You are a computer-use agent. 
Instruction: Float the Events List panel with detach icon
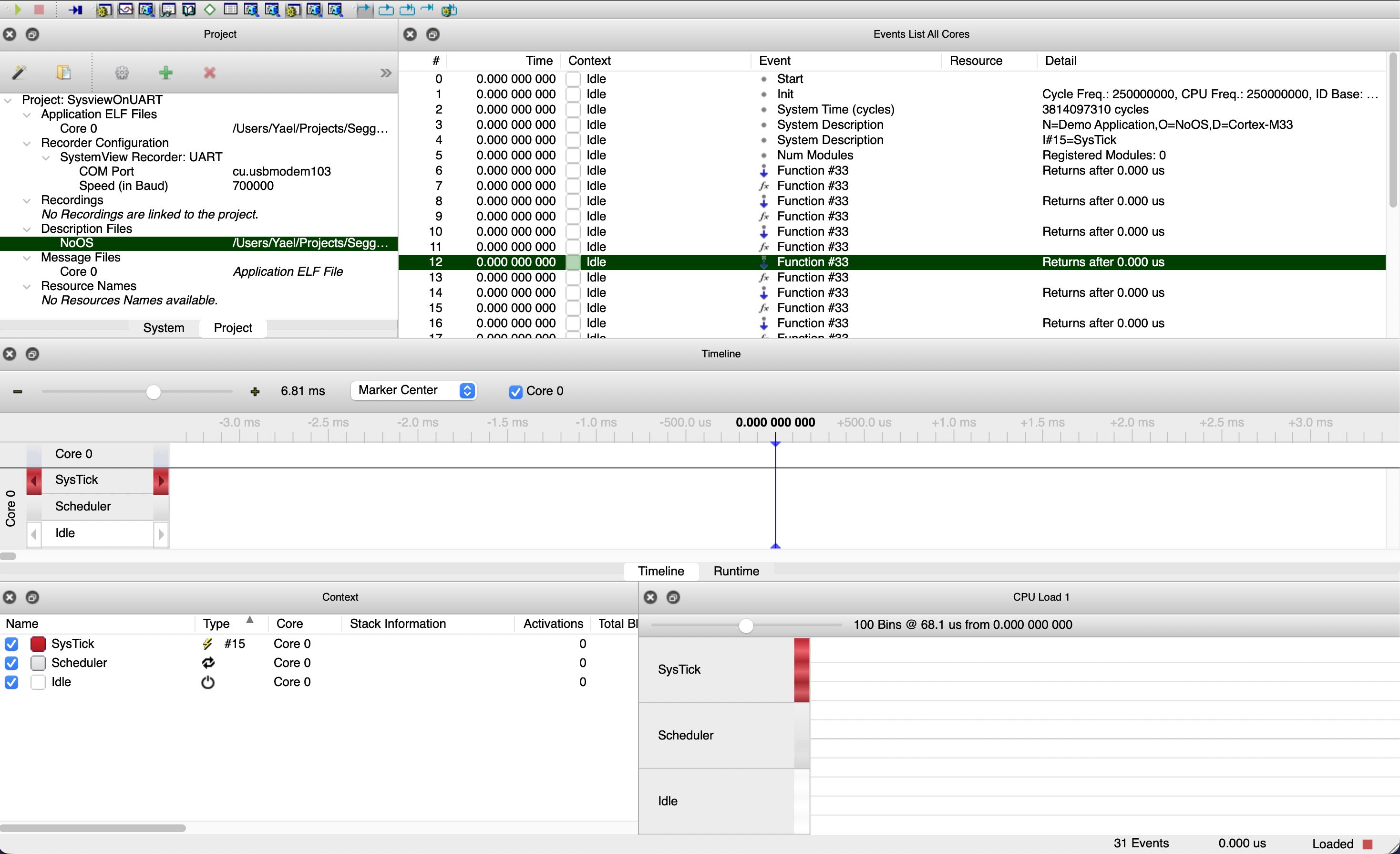(x=432, y=34)
